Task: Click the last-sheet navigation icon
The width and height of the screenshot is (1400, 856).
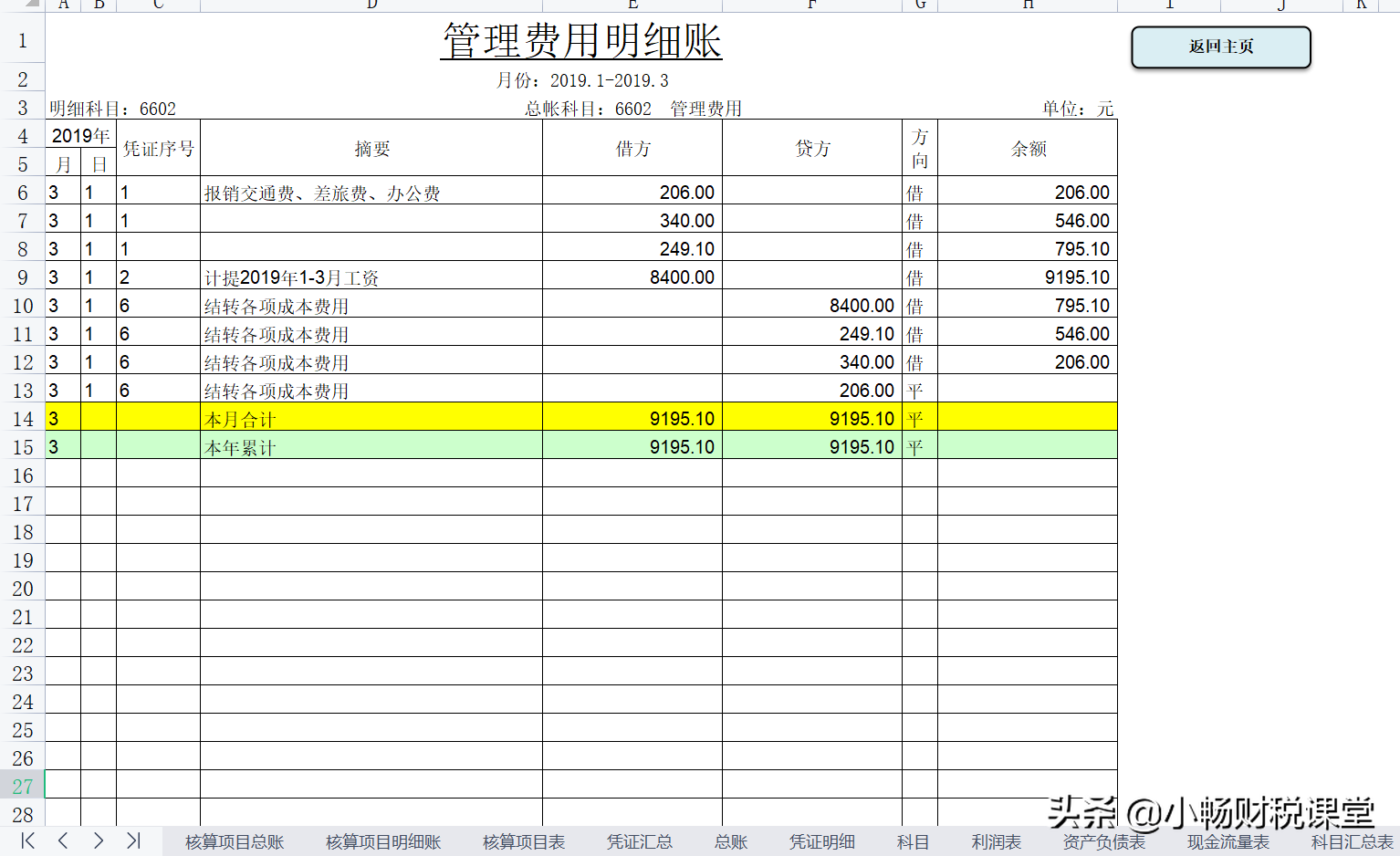Action: [x=133, y=842]
